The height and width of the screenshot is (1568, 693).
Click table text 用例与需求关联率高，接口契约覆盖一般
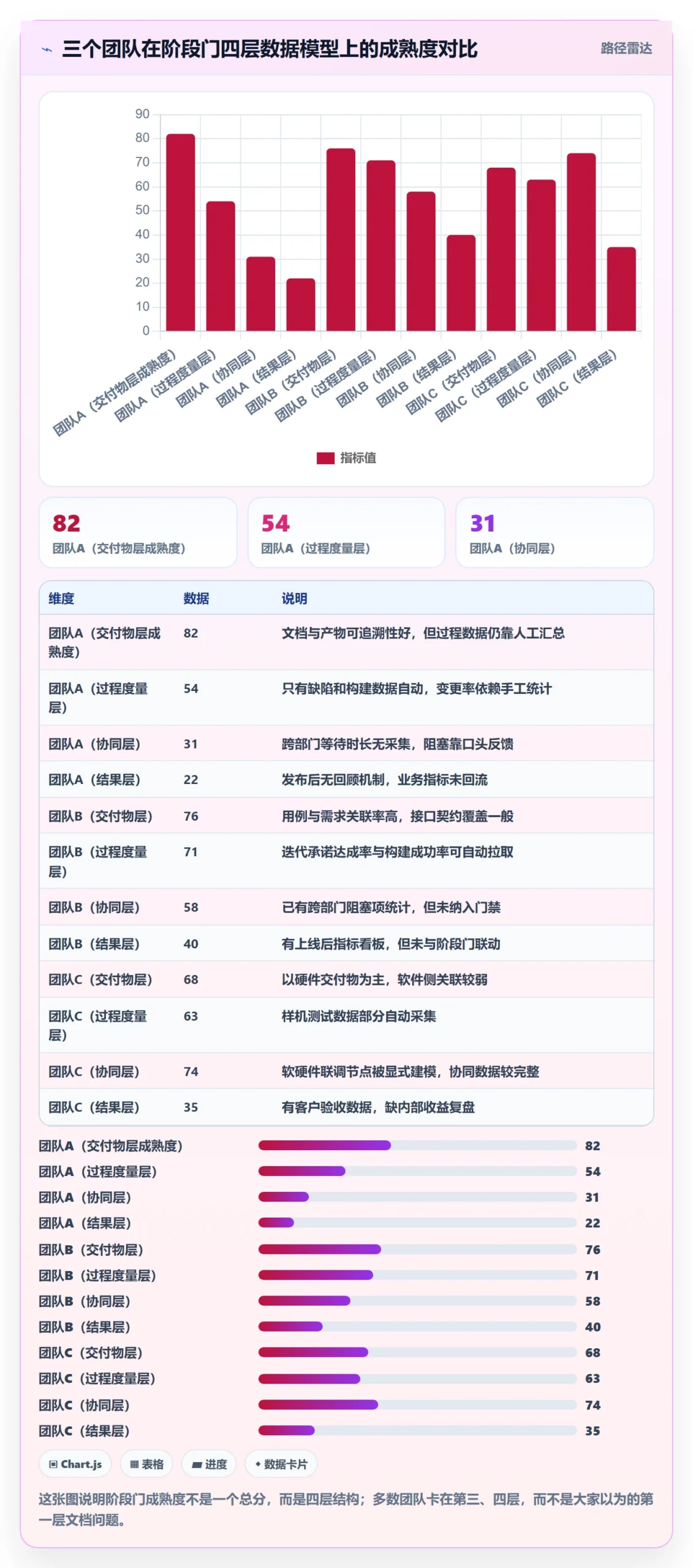398,816
